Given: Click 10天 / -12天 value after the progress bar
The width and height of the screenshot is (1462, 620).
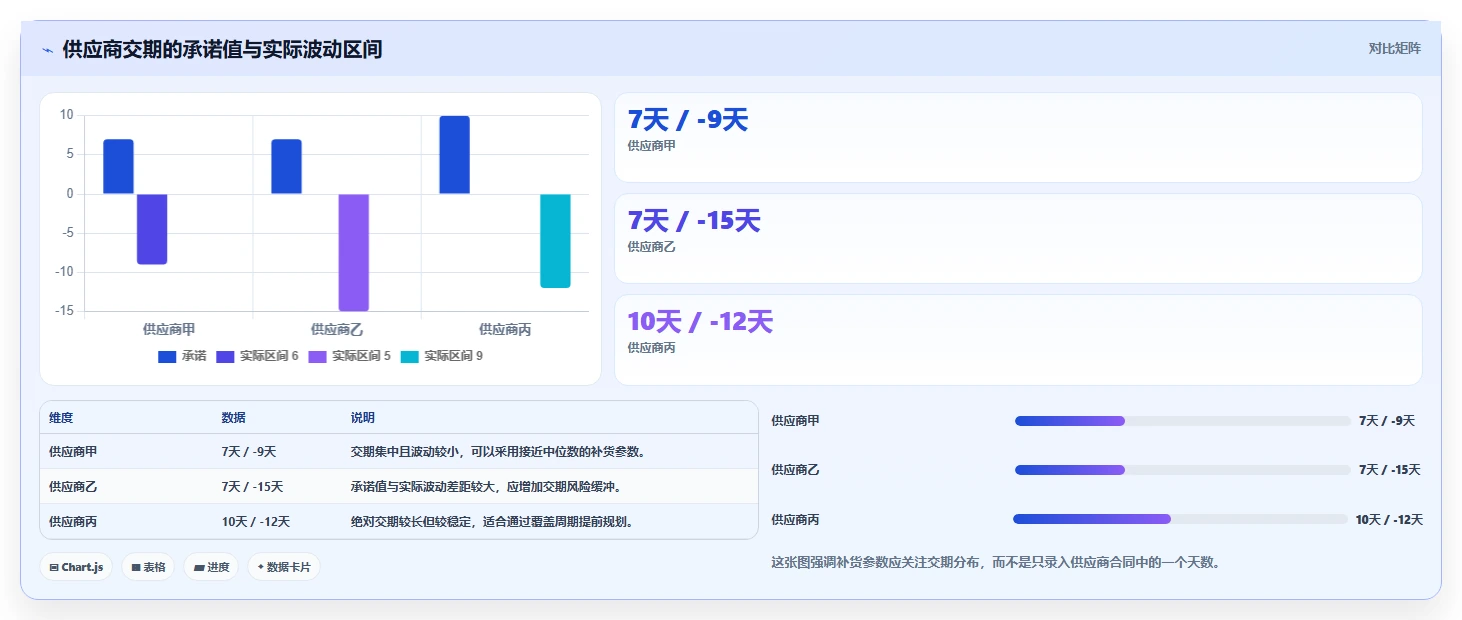Looking at the screenshot, I should click(1389, 520).
